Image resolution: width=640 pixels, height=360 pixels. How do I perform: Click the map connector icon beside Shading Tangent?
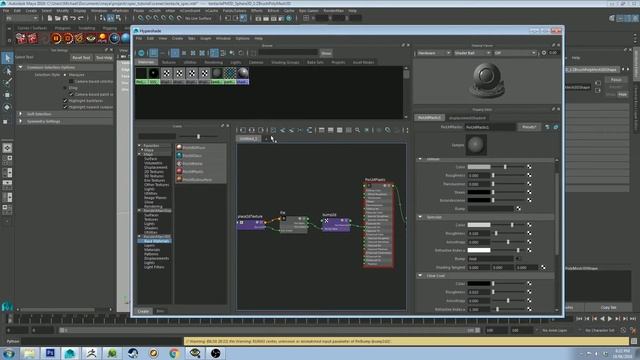tap(543, 268)
